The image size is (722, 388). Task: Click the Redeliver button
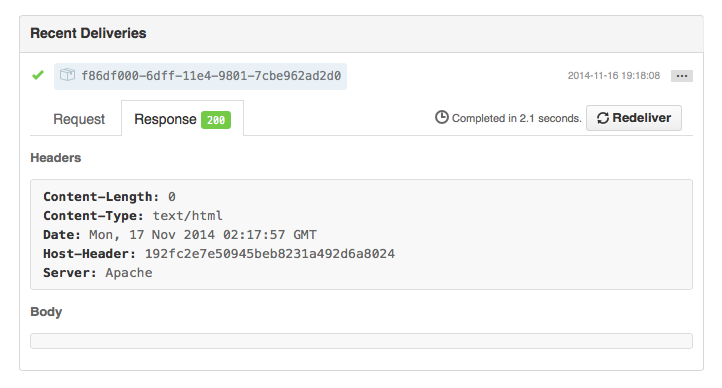point(634,118)
